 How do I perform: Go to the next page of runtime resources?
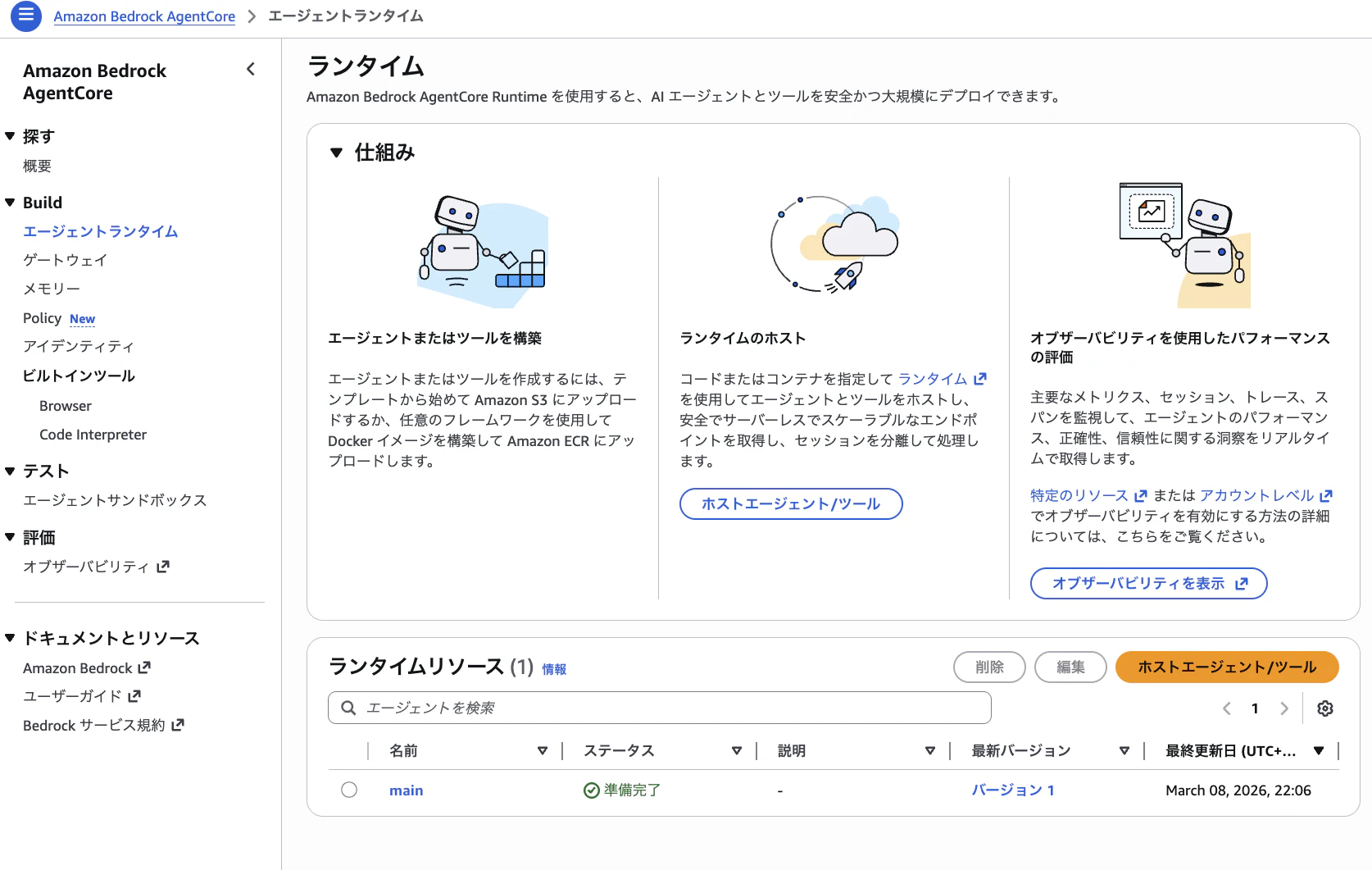coord(1283,708)
